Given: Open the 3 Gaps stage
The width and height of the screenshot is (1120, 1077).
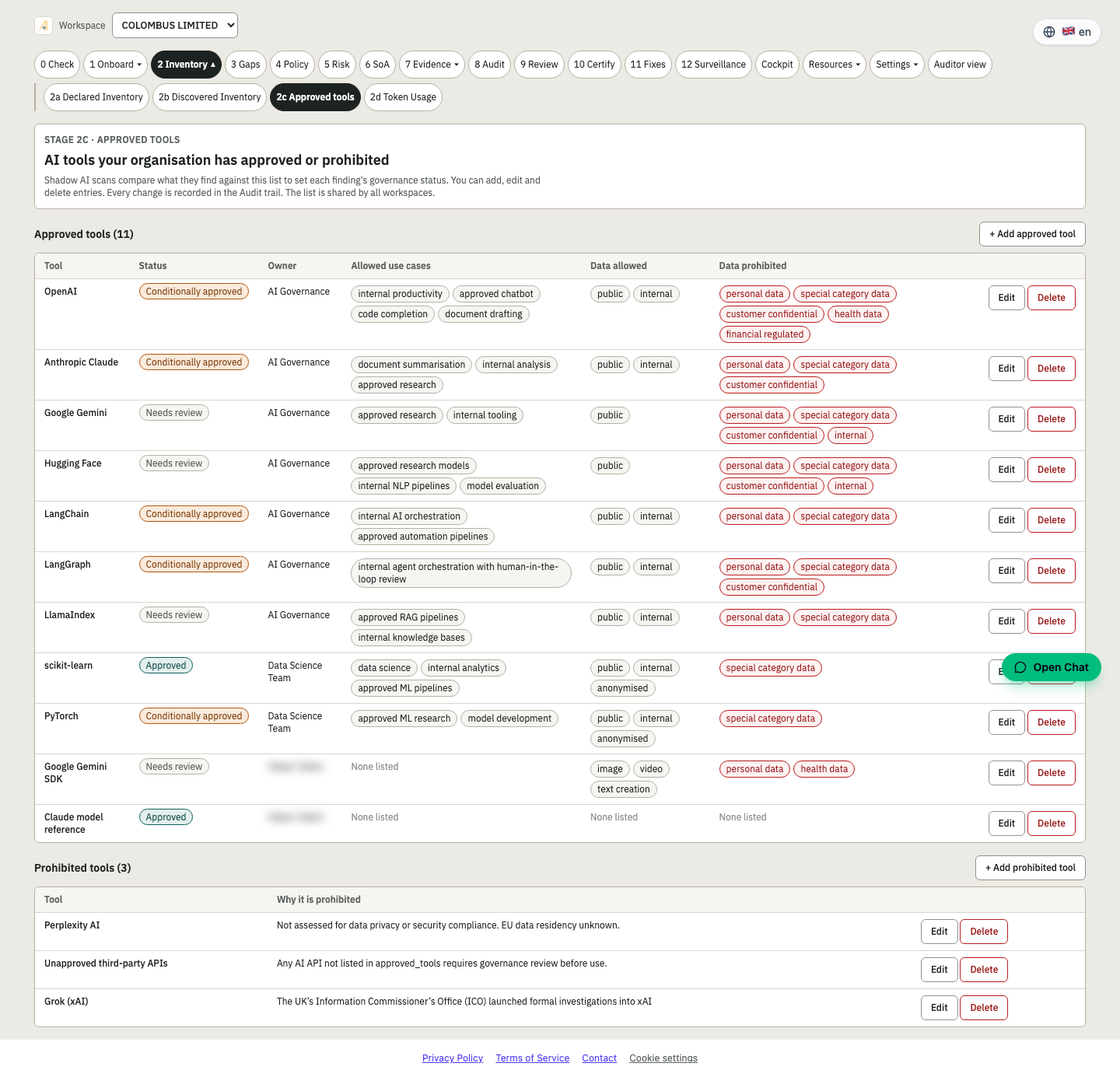Looking at the screenshot, I should [246, 65].
